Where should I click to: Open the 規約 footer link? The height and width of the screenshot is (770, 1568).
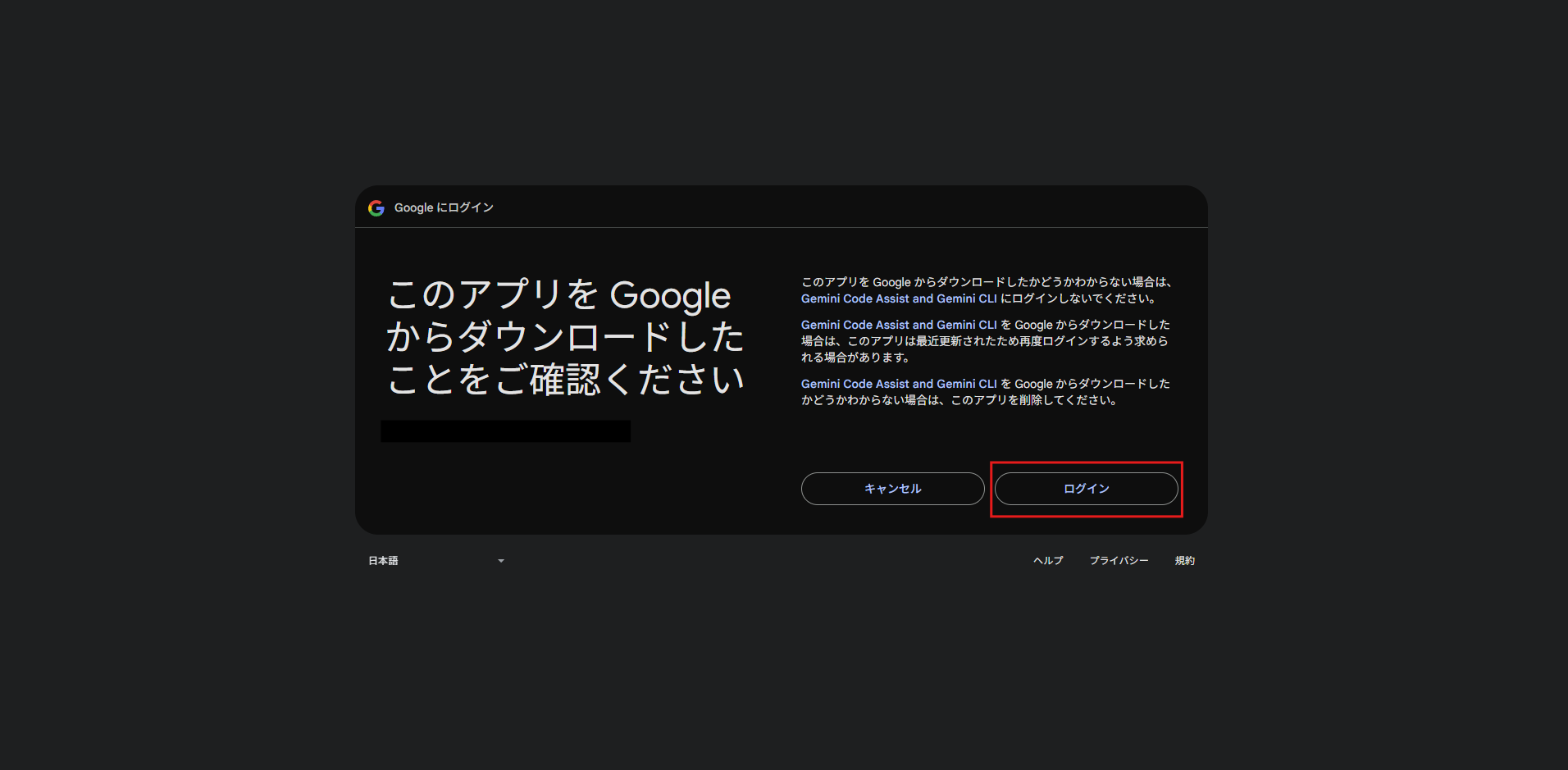click(1184, 561)
